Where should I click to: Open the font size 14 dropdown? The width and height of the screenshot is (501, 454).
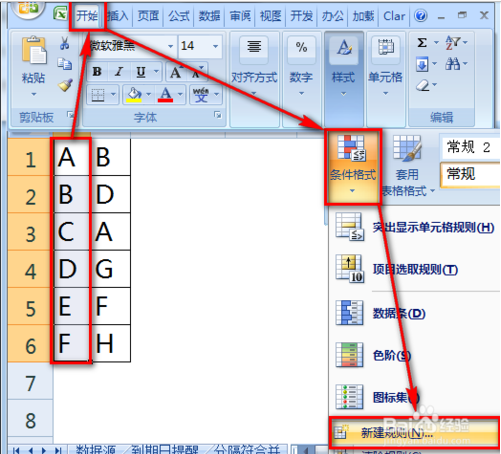[x=215, y=46]
